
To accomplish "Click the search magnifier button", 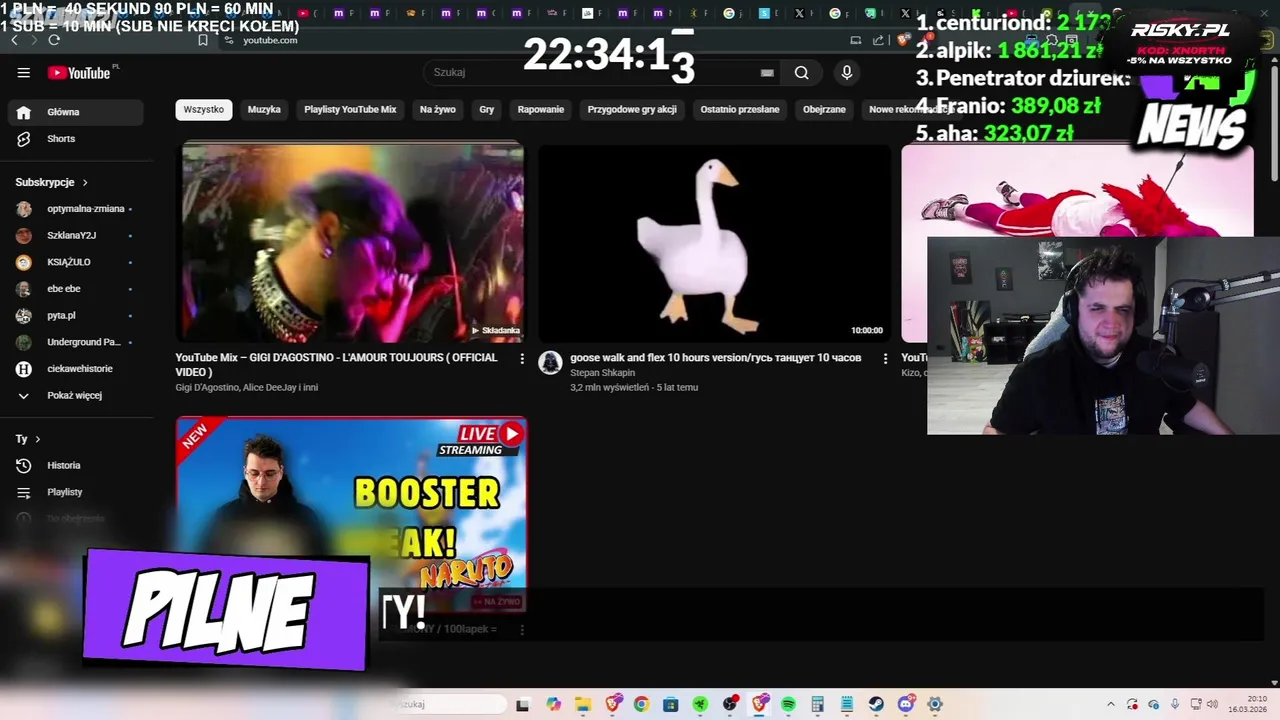I will tap(801, 72).
